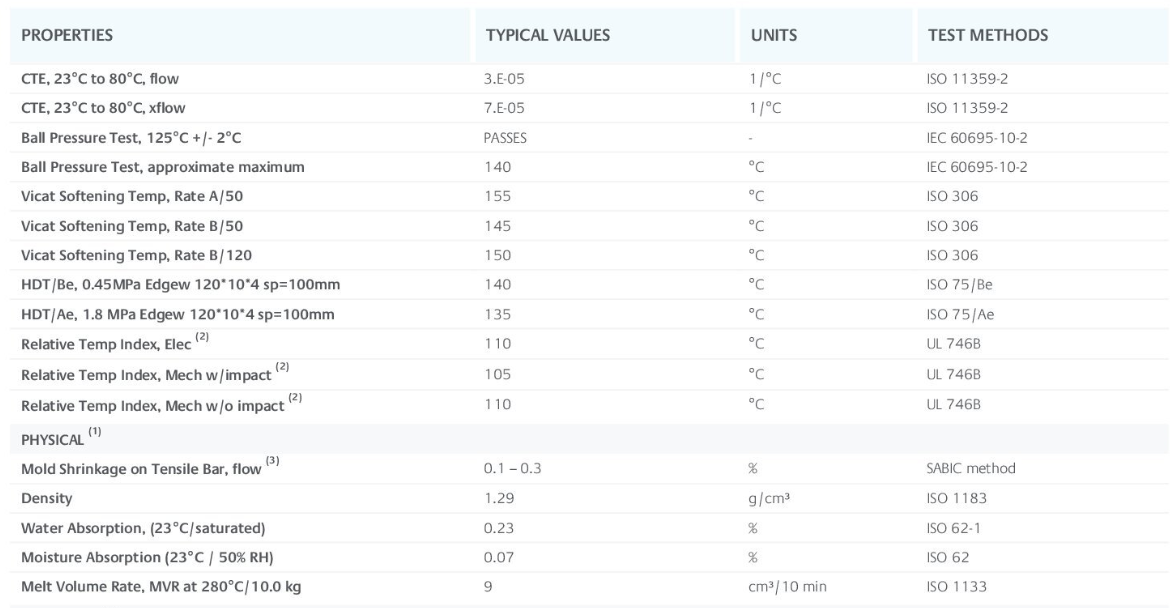Select the HDT/Ae, 1.8 MPa property label
This screenshot has width=1170, height=608.
coord(180,315)
